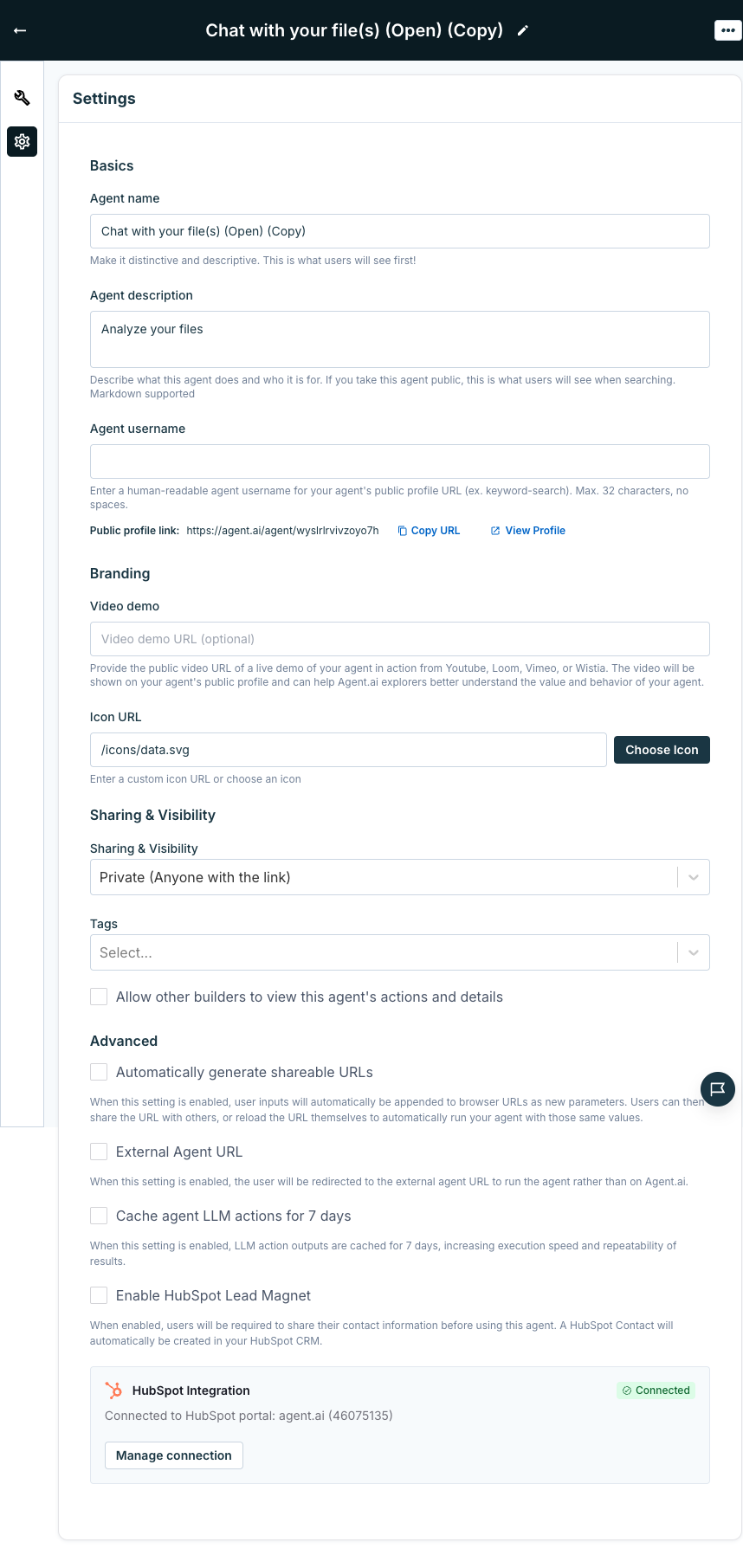Expand the Tags selector

pos(399,952)
